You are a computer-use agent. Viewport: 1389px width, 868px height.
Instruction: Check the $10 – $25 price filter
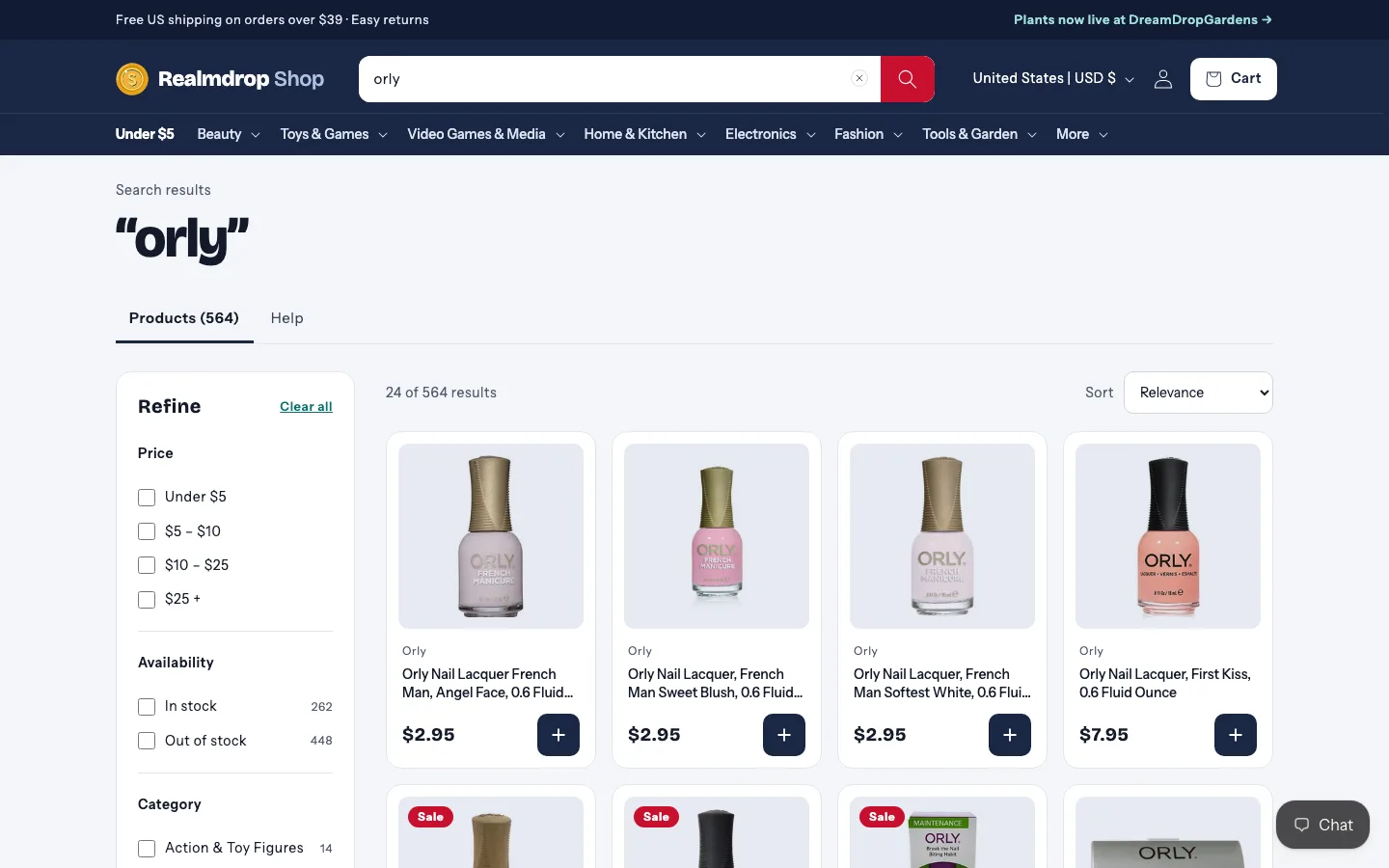(x=147, y=565)
